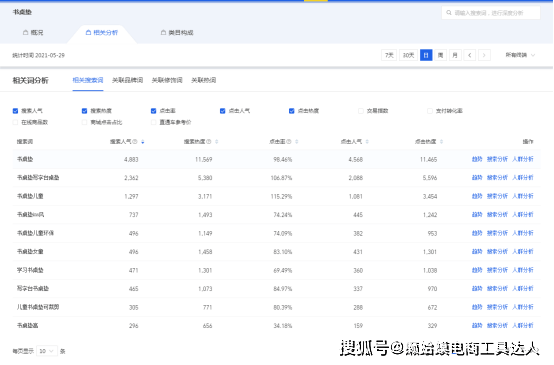Go to next date with right arrow
The width and height of the screenshot is (554, 365).
tap(484, 55)
